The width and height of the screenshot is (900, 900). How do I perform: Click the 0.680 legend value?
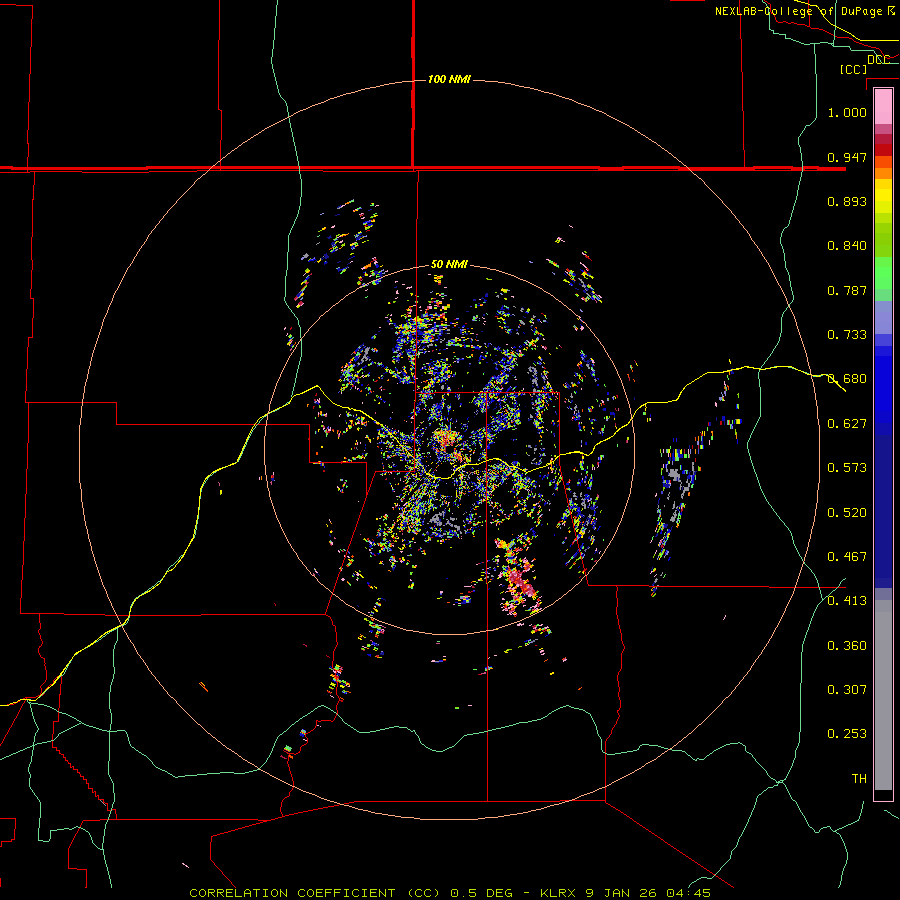tap(847, 378)
